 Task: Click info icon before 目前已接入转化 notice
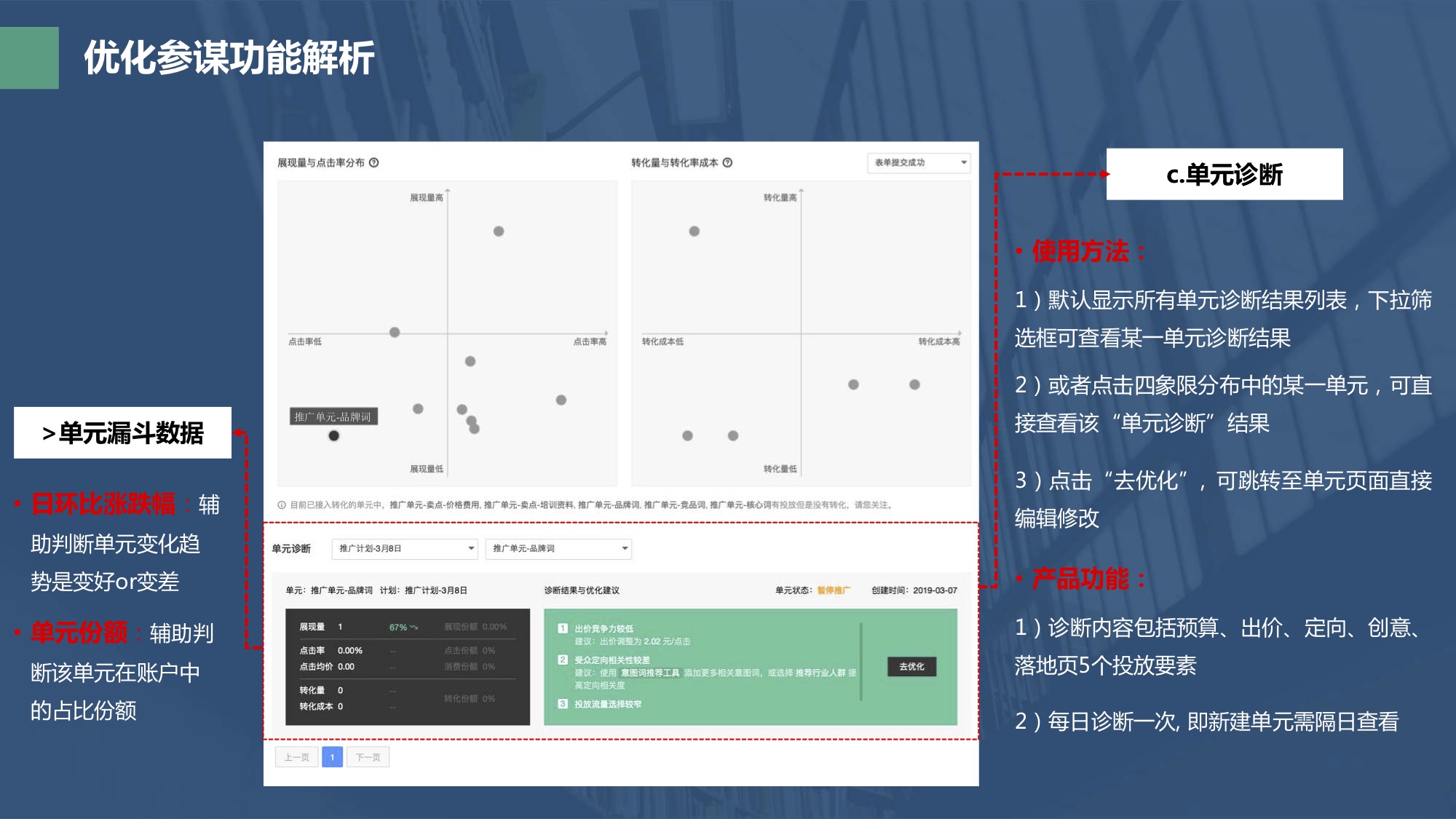coord(282,505)
